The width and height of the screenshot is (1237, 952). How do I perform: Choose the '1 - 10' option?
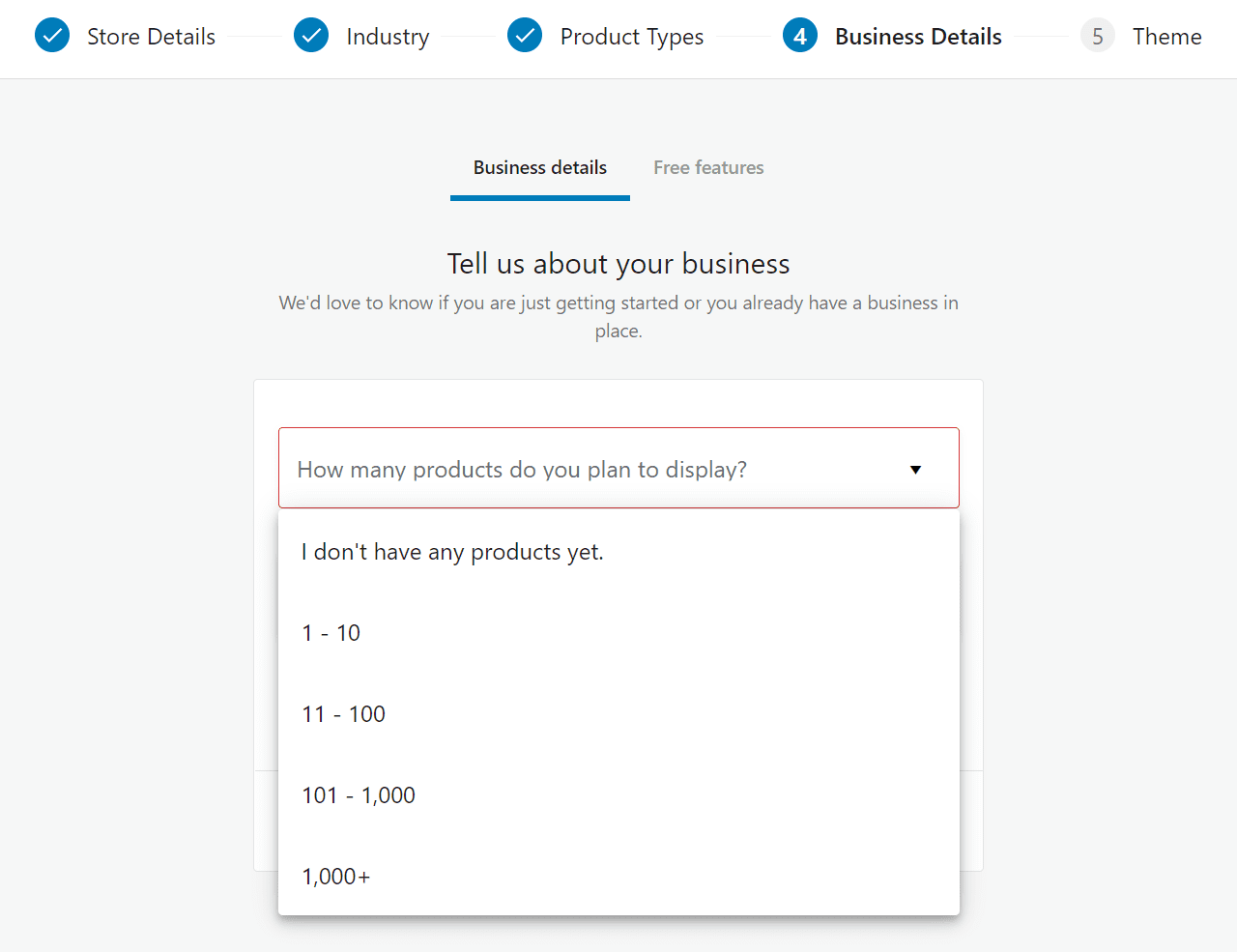[x=331, y=632]
